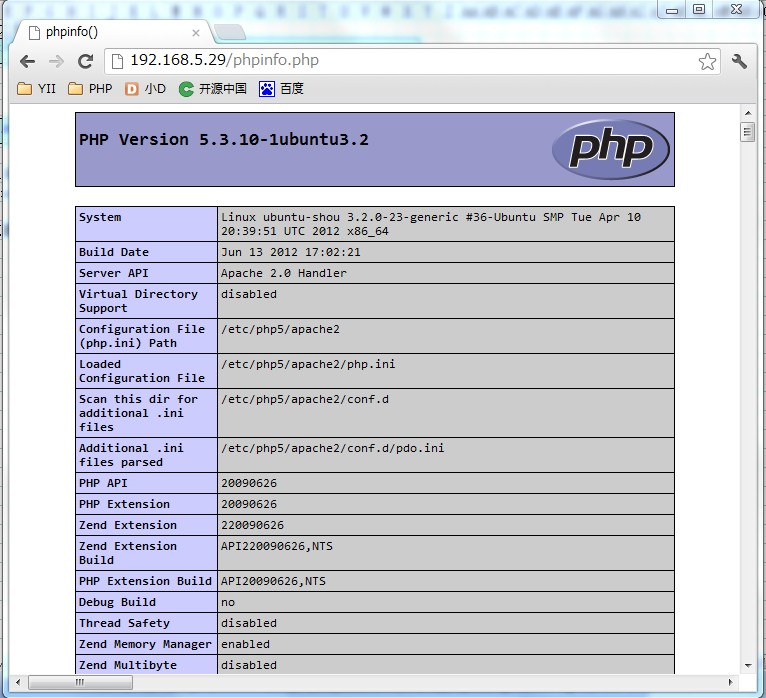The image size is (766, 698).
Task: Close the browser window
Action: pyautogui.click(x=737, y=9)
